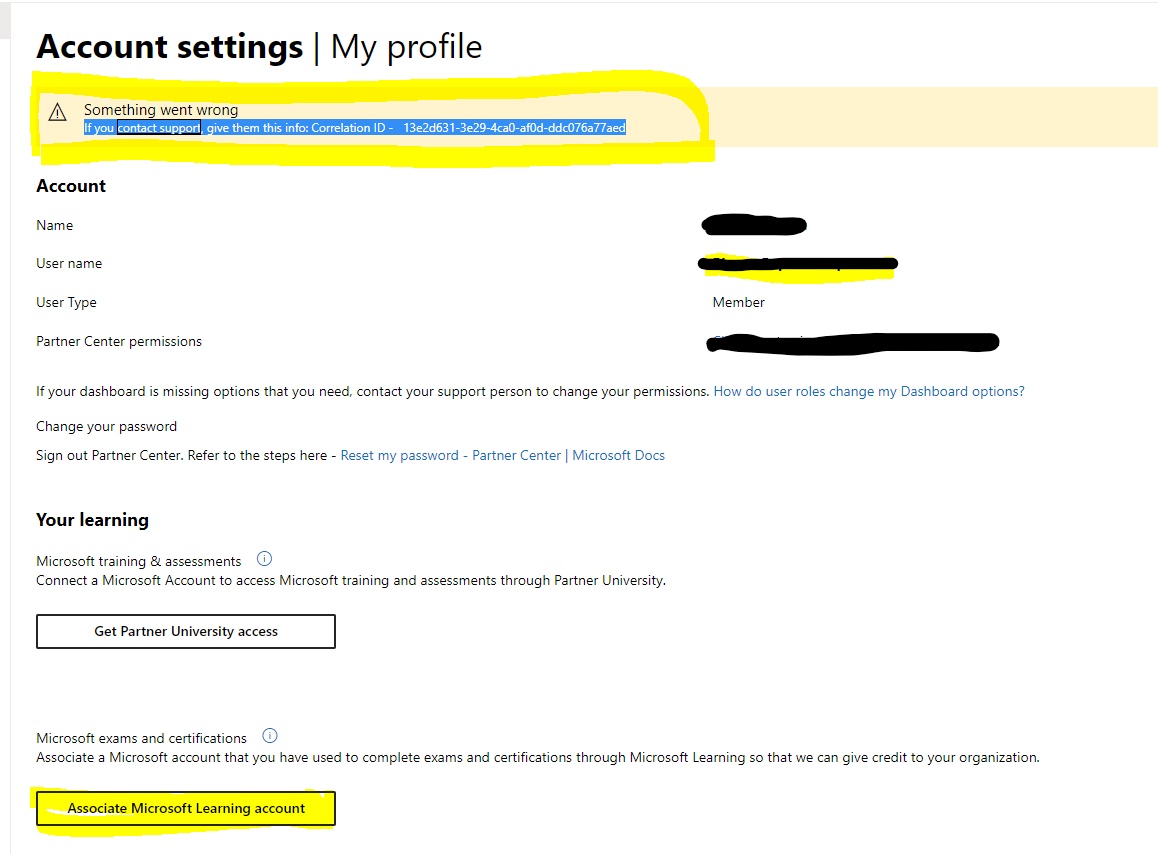Click the 'Change your password' text

[106, 426]
